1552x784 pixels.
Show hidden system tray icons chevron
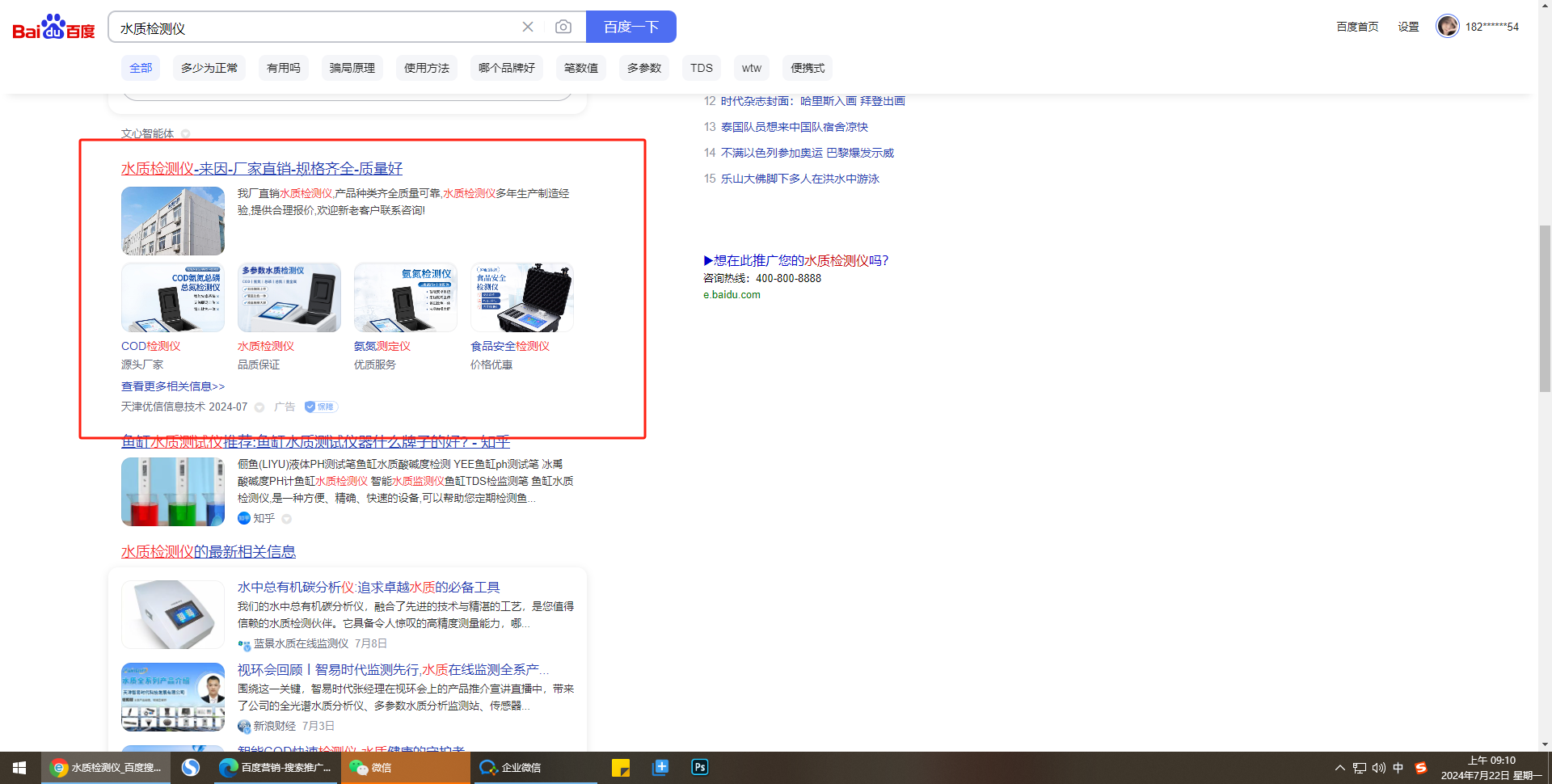pos(1339,768)
